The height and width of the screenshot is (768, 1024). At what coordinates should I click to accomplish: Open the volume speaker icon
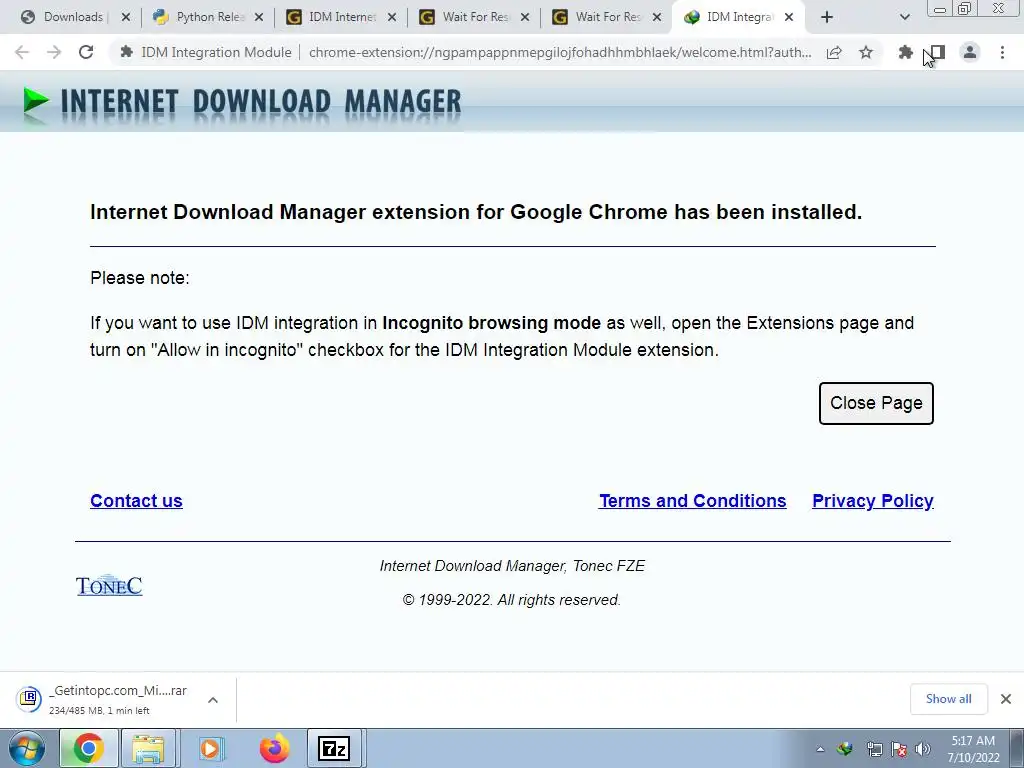coord(923,749)
